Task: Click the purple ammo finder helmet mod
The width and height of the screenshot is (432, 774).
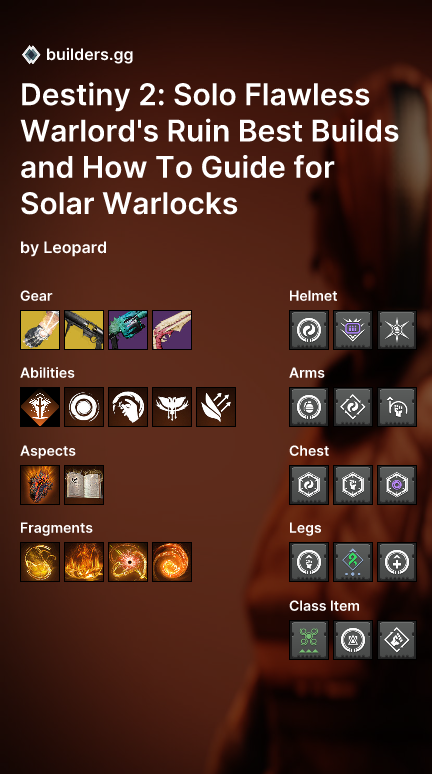Action: (353, 330)
